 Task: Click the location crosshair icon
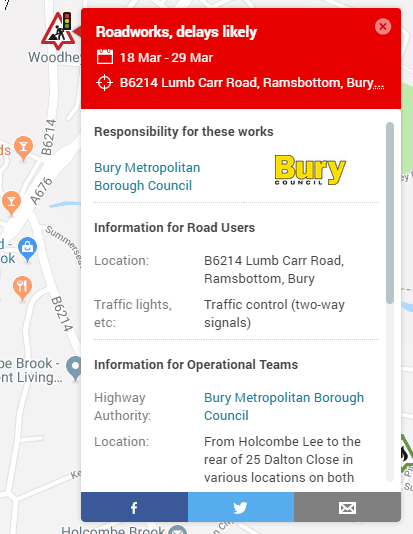tap(104, 83)
